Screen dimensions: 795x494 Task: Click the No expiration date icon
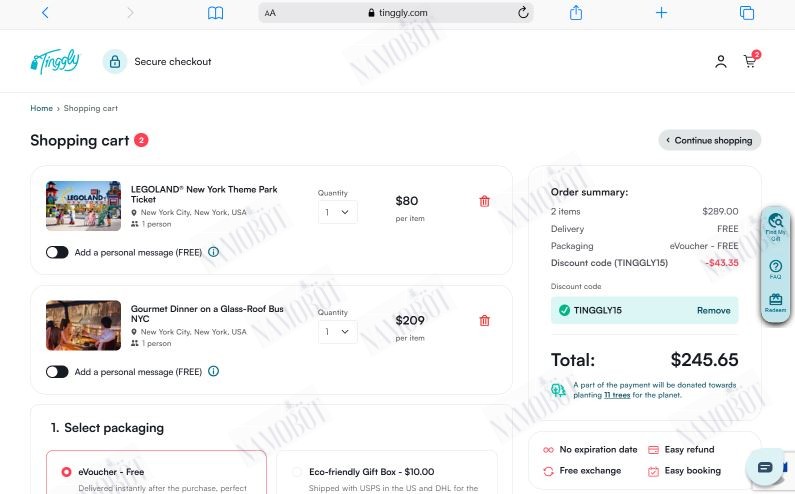click(548, 450)
